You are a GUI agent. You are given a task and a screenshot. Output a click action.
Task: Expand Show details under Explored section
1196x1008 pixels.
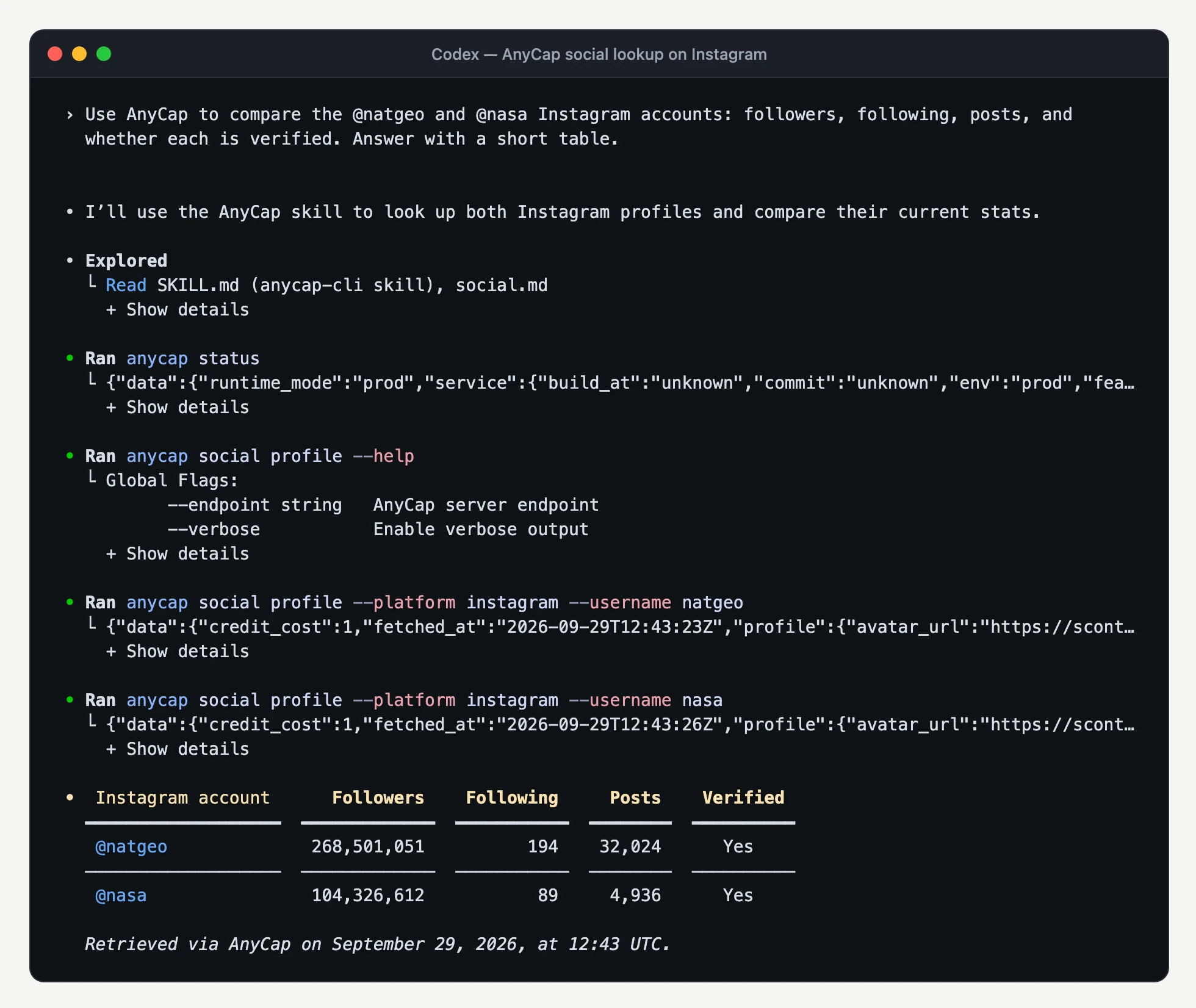click(178, 309)
